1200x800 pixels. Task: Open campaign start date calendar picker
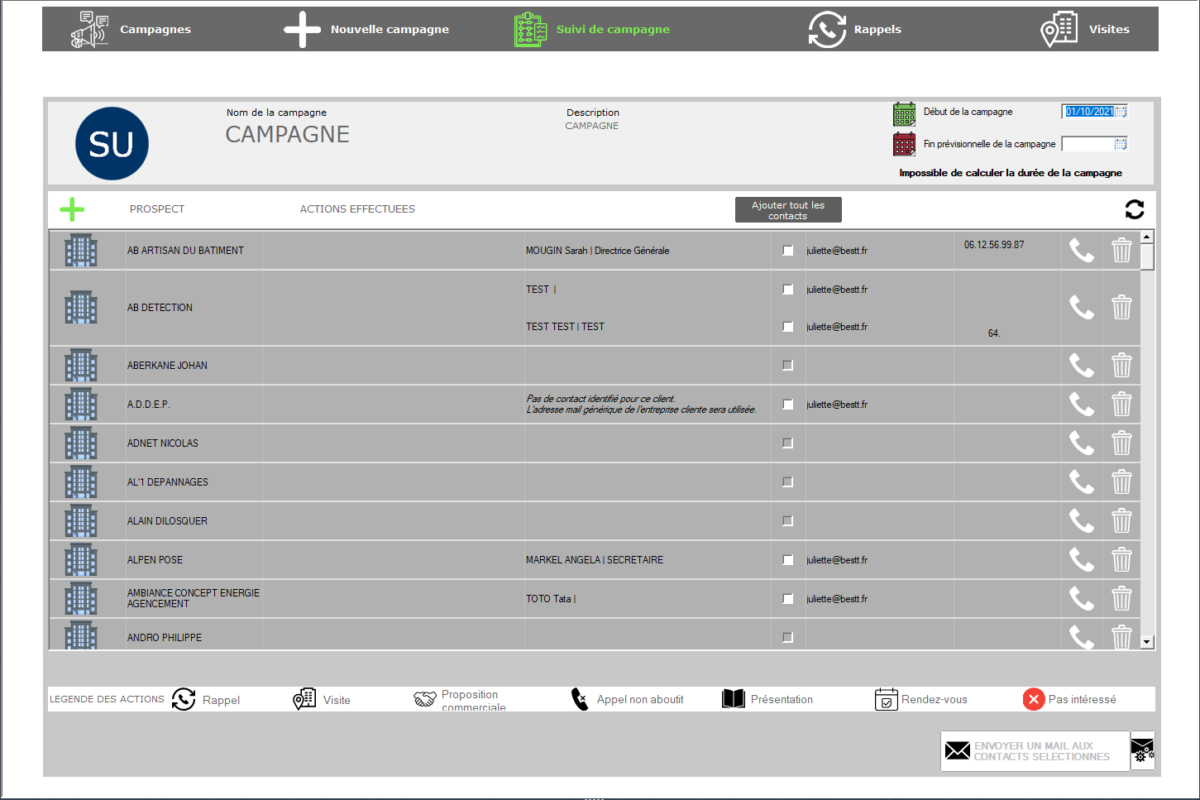[x=1121, y=112]
